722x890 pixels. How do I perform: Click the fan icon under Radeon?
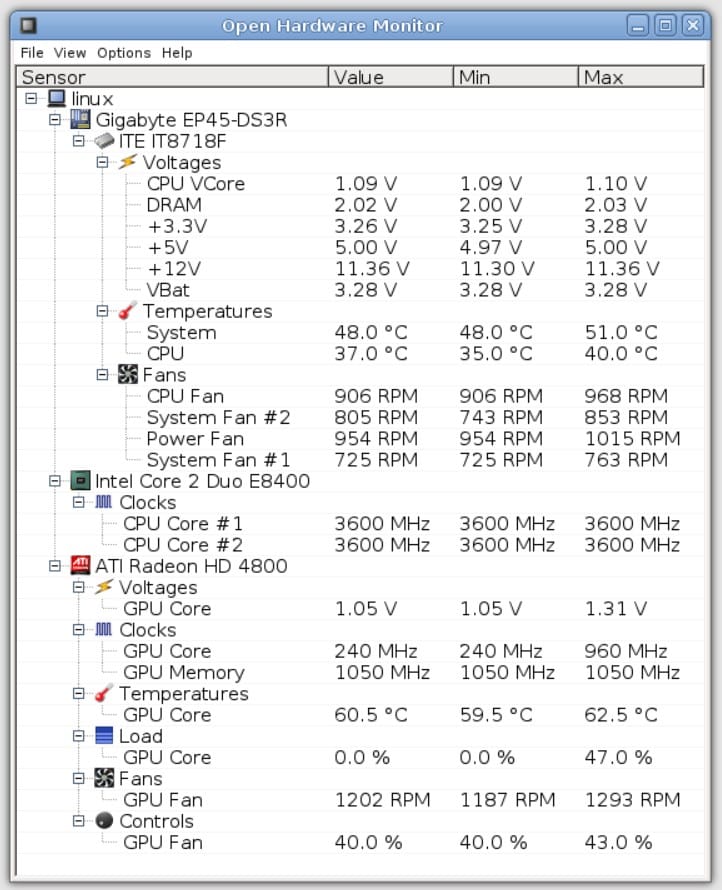104,778
